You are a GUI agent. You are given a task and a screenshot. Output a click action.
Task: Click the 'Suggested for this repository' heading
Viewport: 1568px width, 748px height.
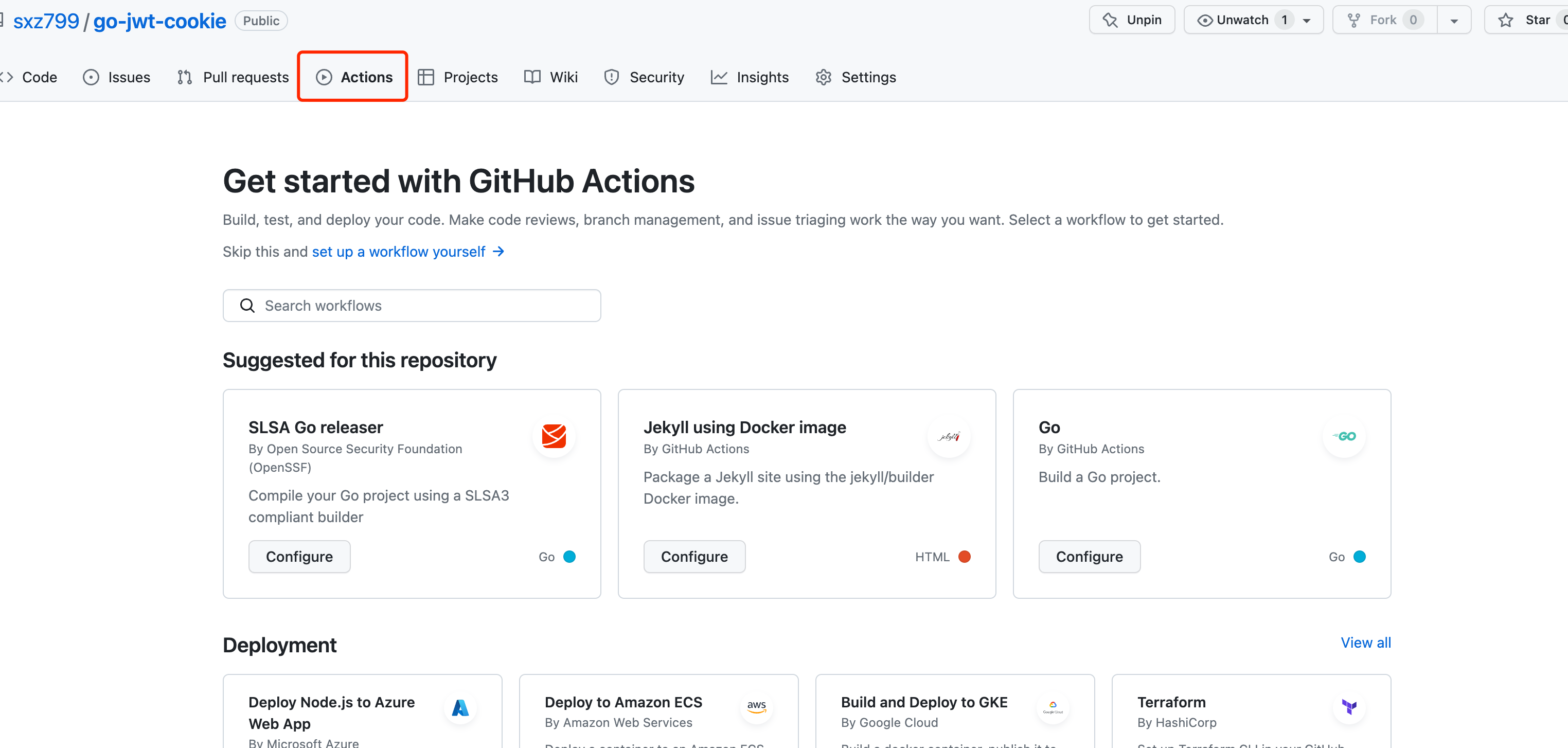point(360,360)
